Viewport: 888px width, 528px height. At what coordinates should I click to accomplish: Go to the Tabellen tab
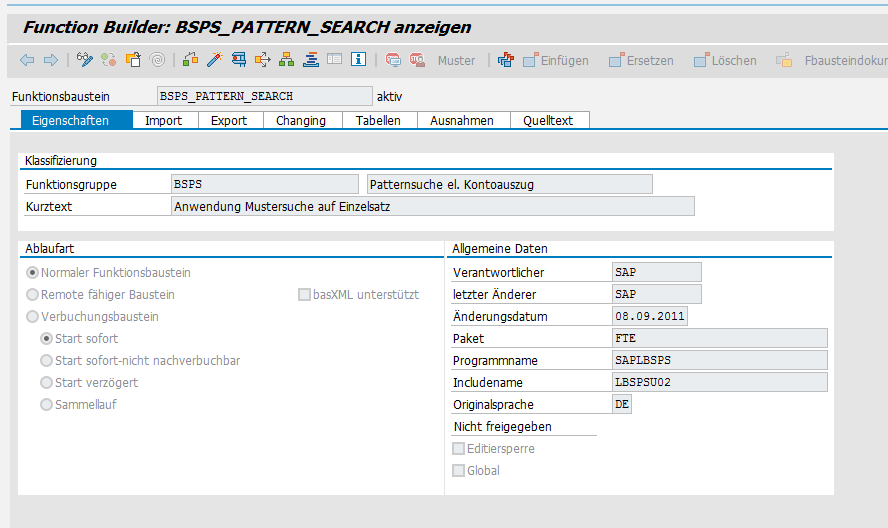378,121
